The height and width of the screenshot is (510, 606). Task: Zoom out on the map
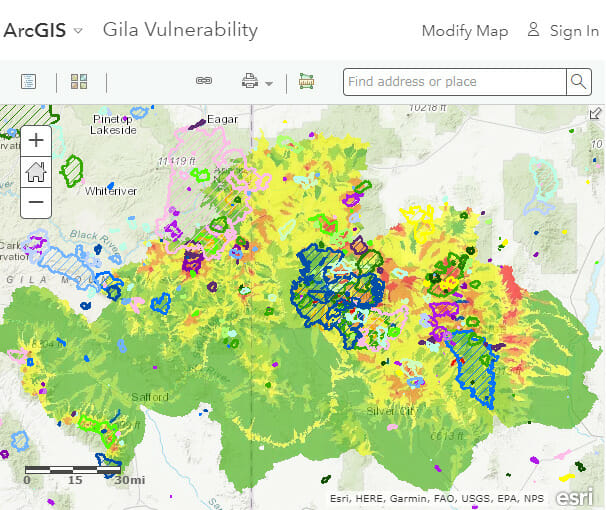coord(35,202)
